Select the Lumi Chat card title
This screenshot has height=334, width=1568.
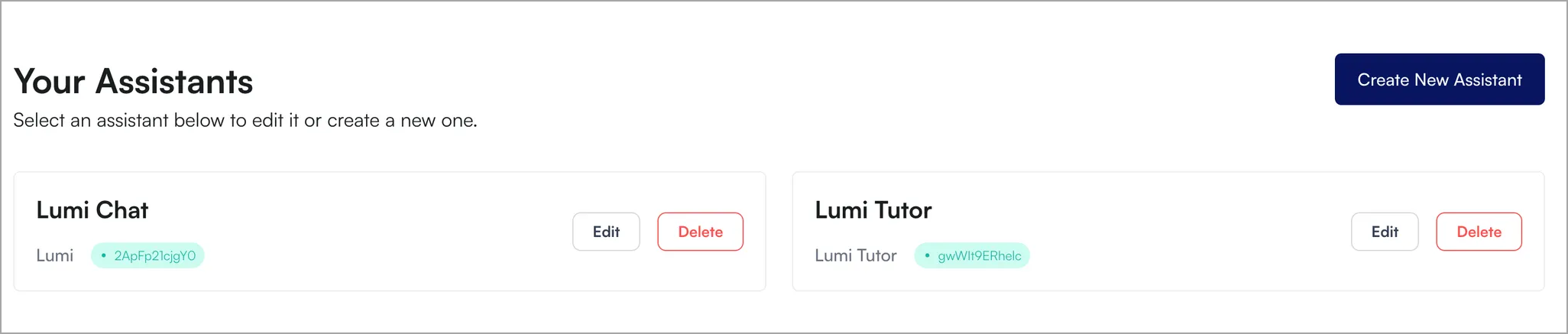[92, 210]
